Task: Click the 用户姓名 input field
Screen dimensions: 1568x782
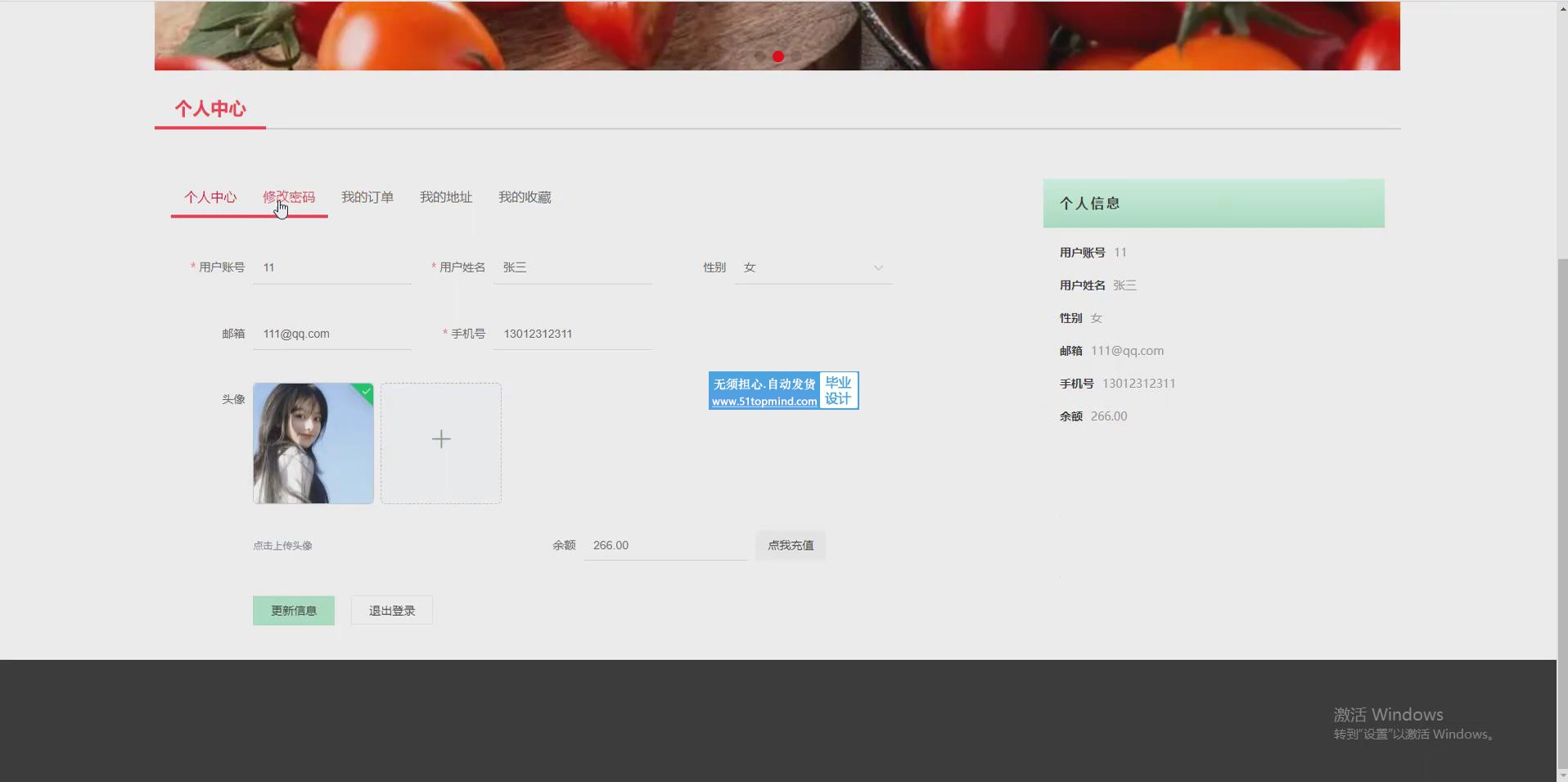Action: coord(573,267)
